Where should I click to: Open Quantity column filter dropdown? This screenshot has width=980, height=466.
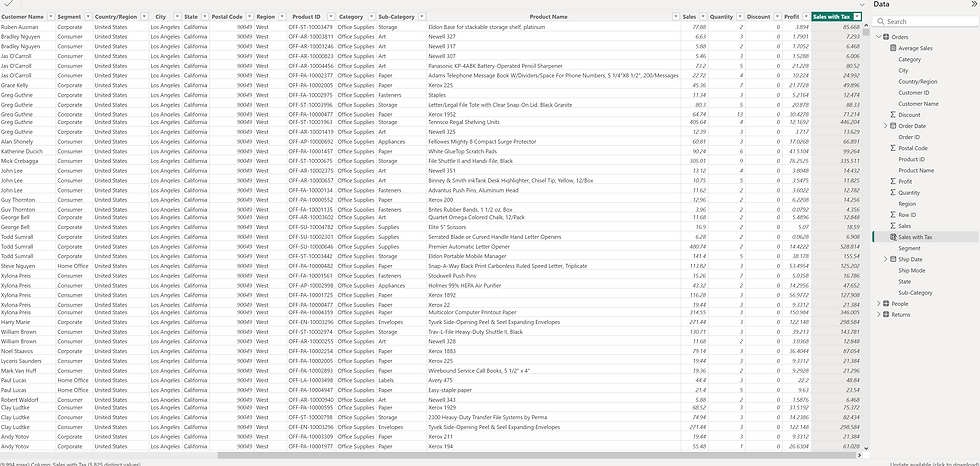(741, 17)
